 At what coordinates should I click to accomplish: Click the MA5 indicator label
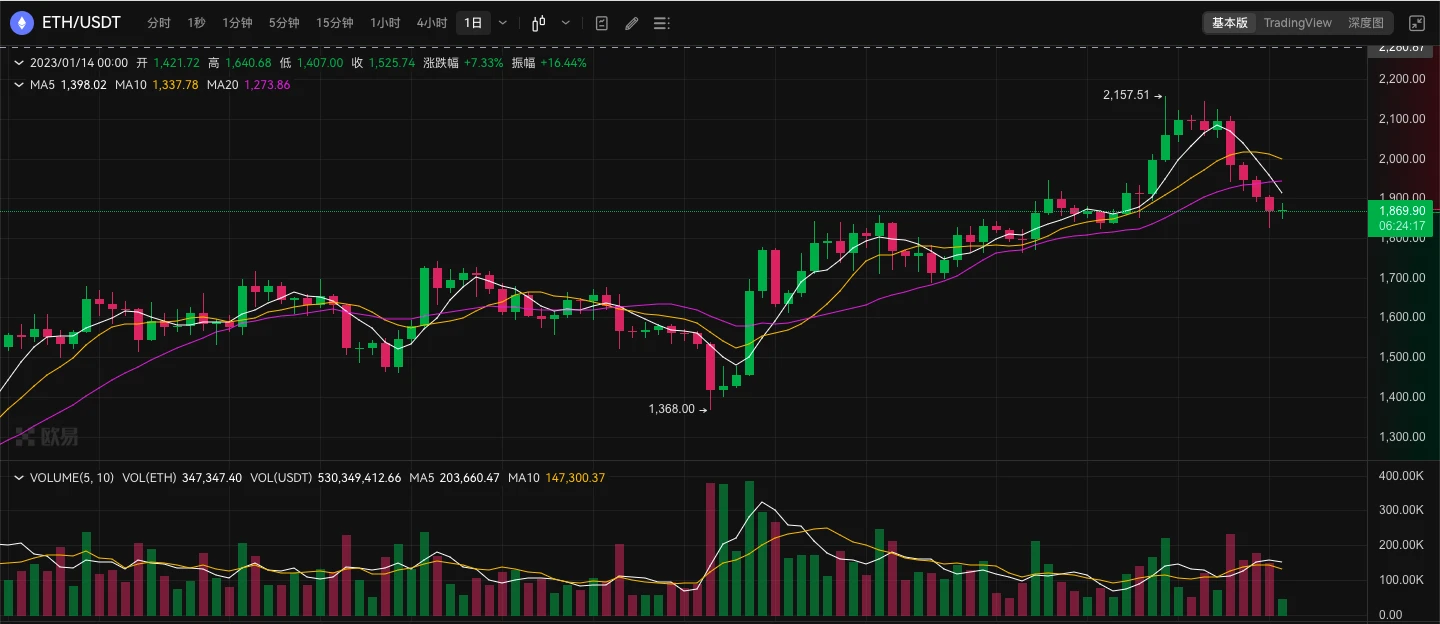(x=42, y=85)
